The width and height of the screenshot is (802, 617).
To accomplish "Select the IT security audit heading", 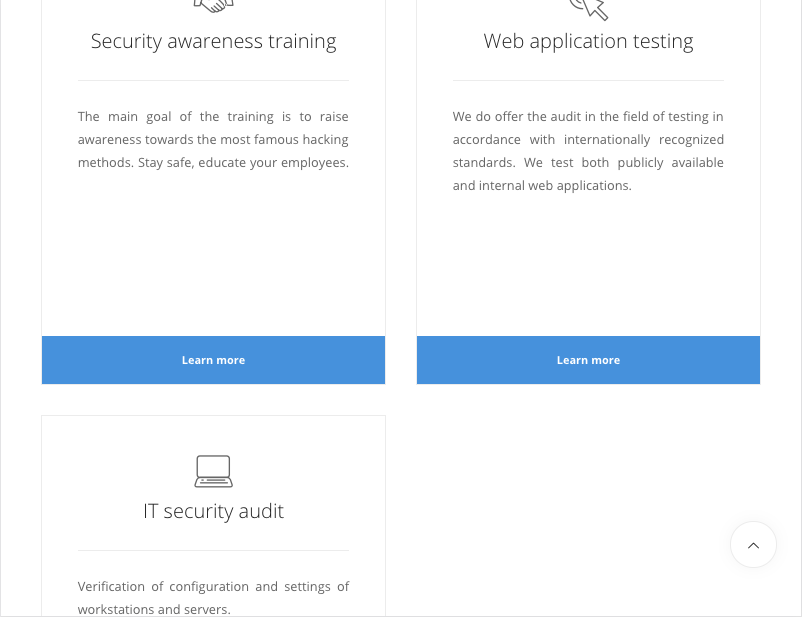I will (213, 511).
